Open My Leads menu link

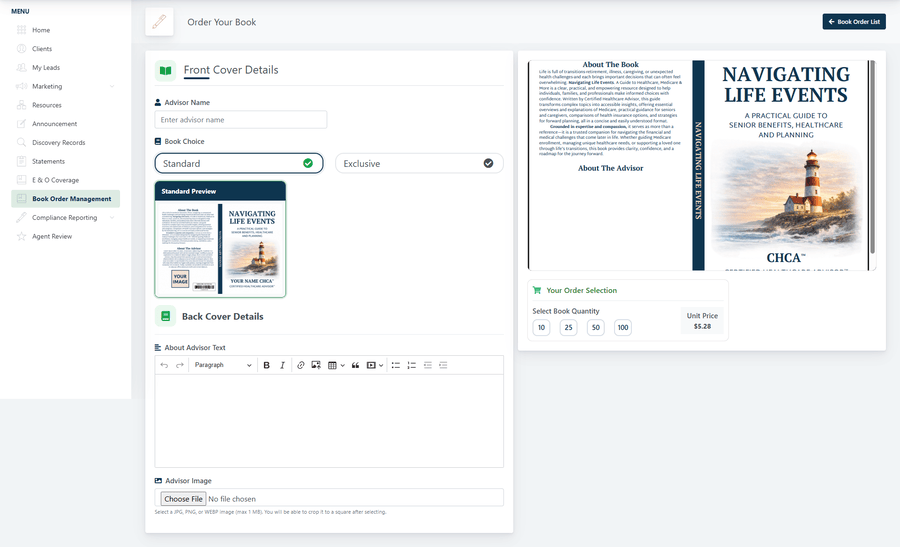click(x=46, y=68)
